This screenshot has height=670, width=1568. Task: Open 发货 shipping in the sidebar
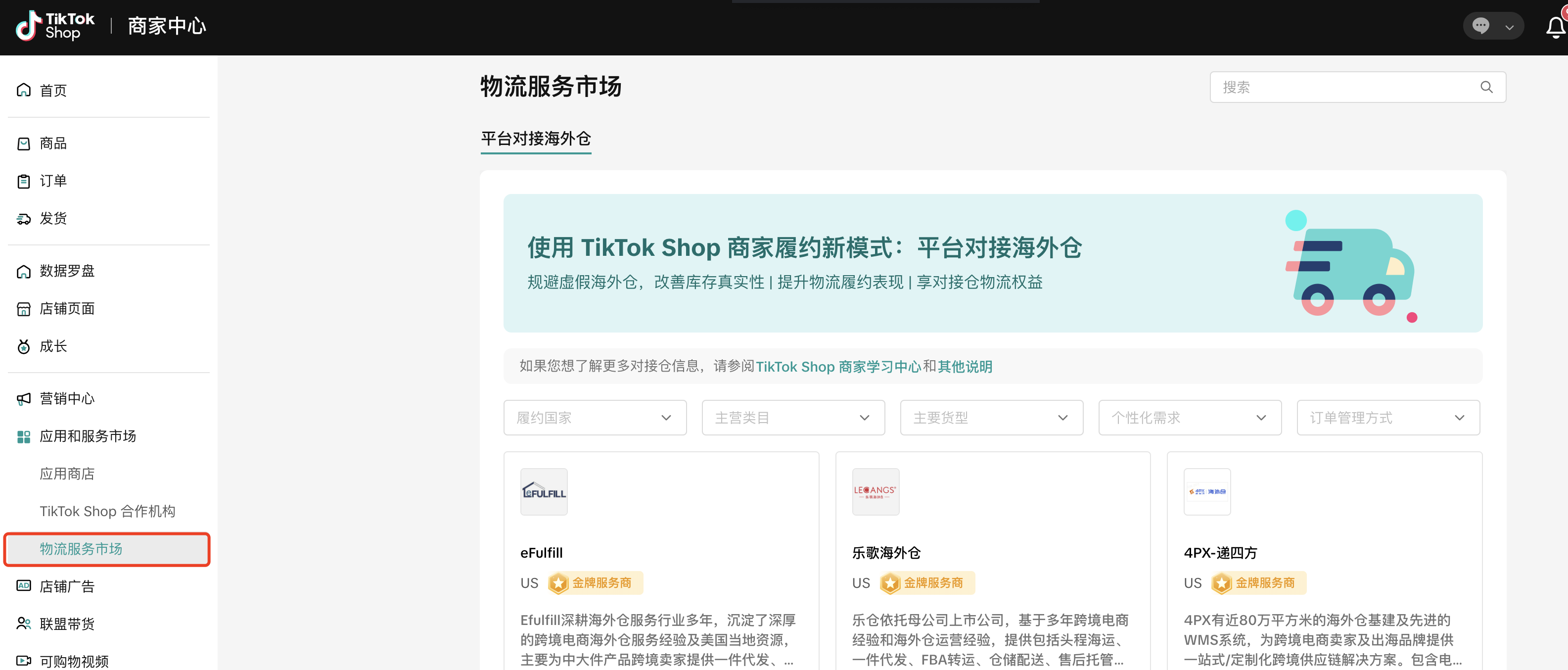[x=53, y=218]
